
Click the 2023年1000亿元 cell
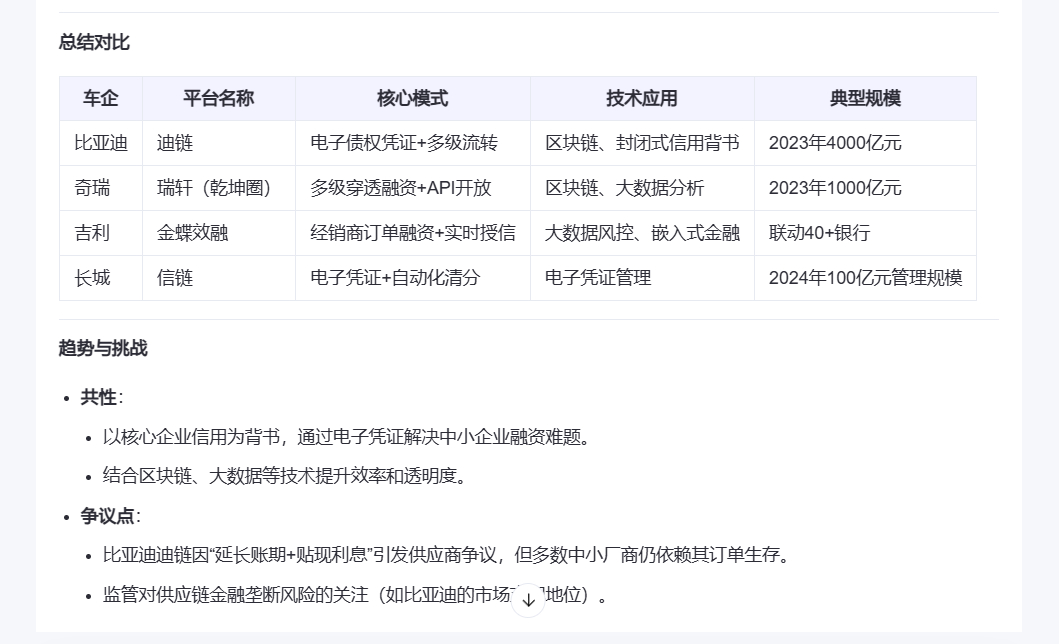point(865,188)
